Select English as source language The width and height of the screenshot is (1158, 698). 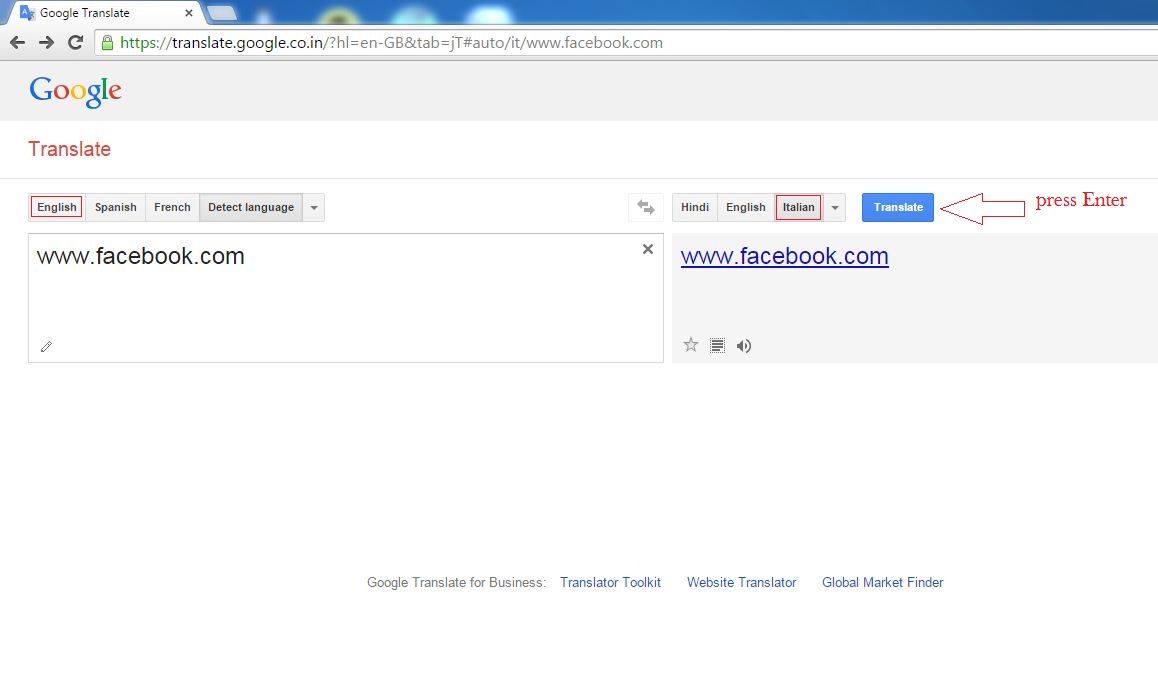57,208
